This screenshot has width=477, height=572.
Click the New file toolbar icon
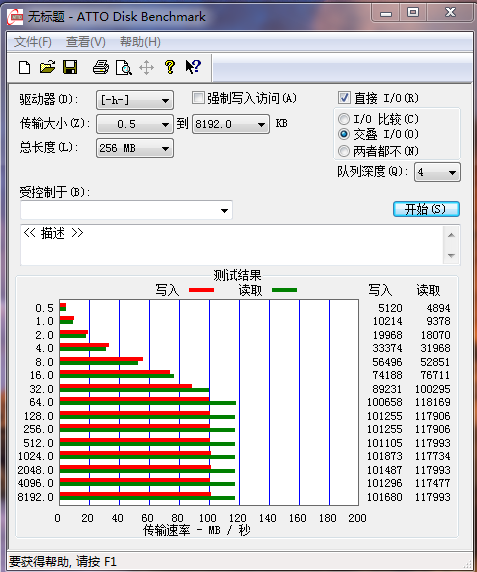click(24, 67)
